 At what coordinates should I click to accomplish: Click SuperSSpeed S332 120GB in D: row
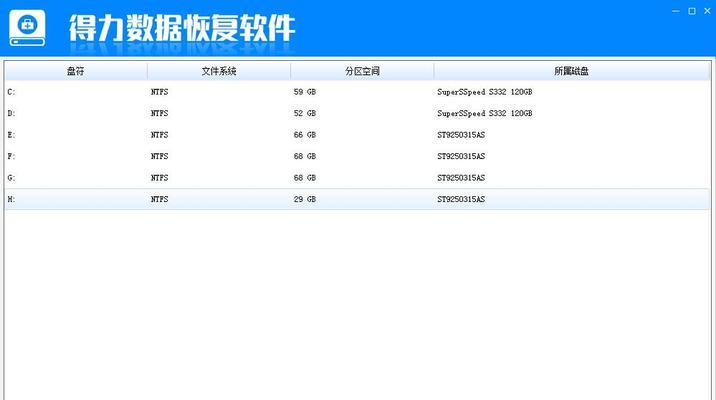(484, 113)
